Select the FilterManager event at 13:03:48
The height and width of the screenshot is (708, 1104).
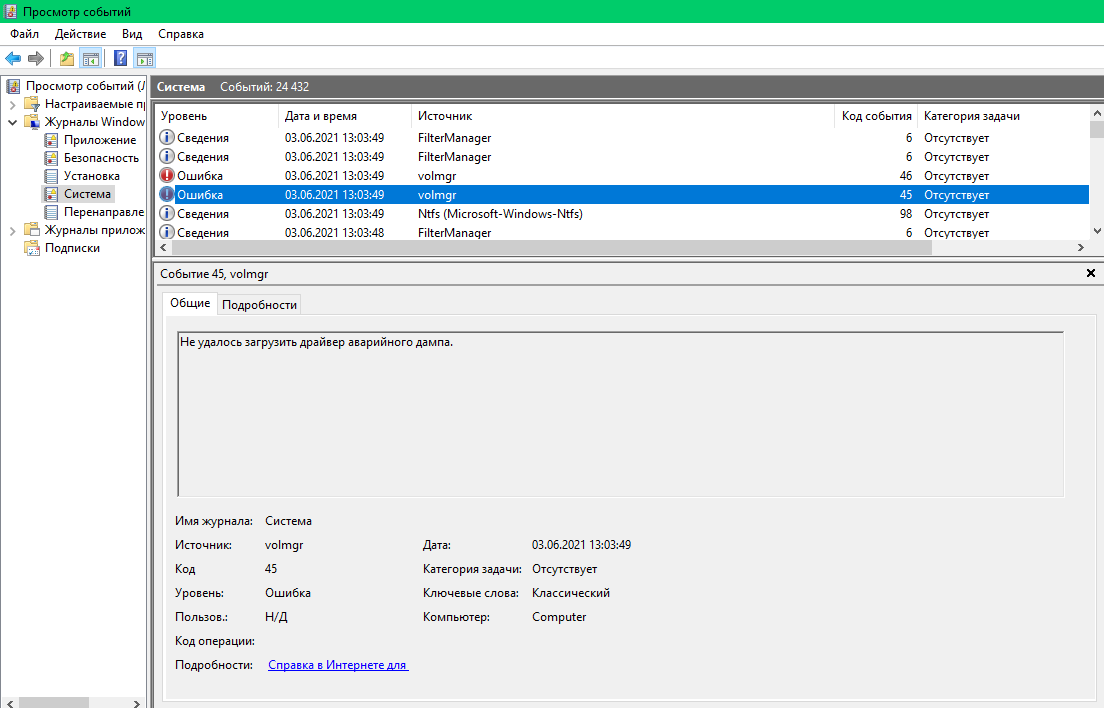click(622, 232)
